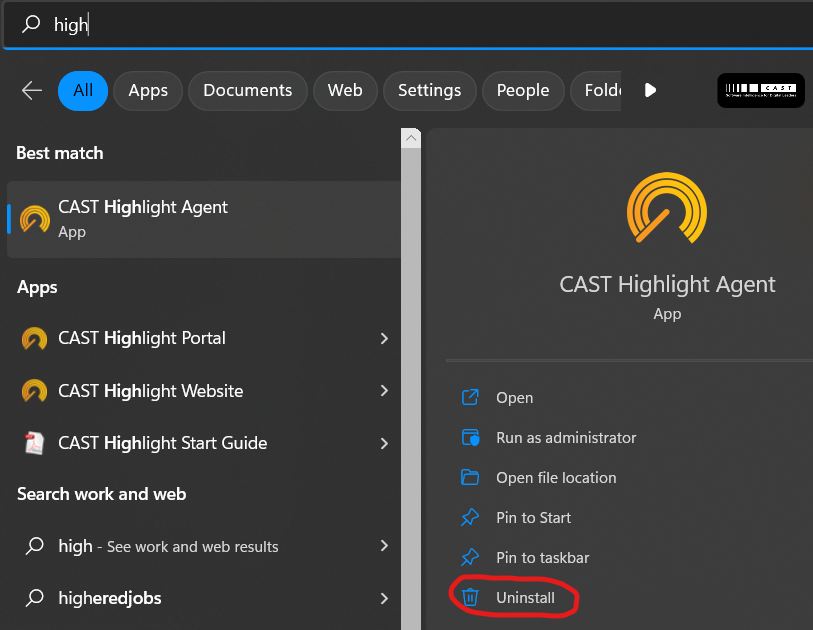Click the 'CAST Highlight Agent' title in details pane
Screen dimensions: 813x630
667,285
